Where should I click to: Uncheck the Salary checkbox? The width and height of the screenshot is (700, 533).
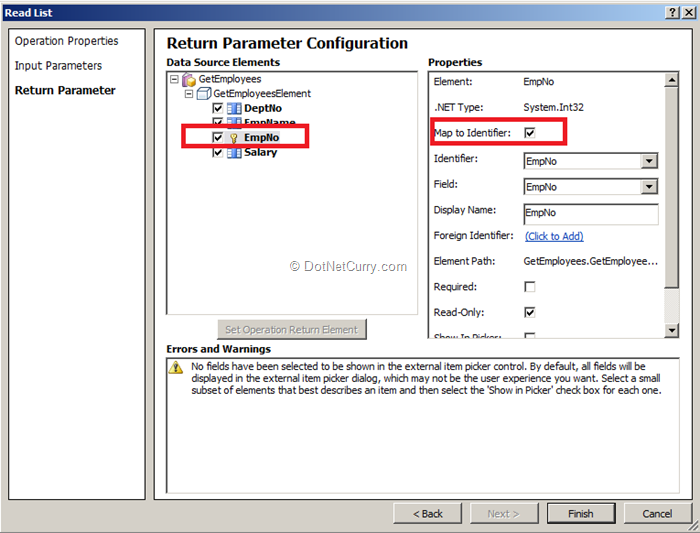coord(217,153)
